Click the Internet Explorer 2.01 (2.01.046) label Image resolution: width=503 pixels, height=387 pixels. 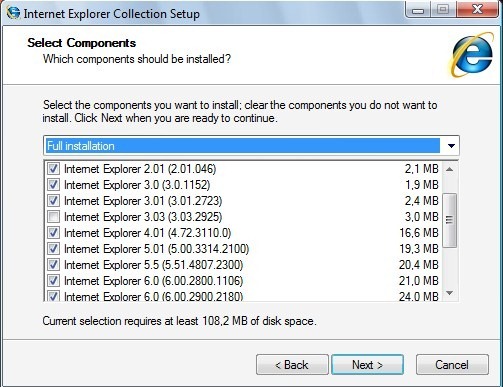[140, 169]
